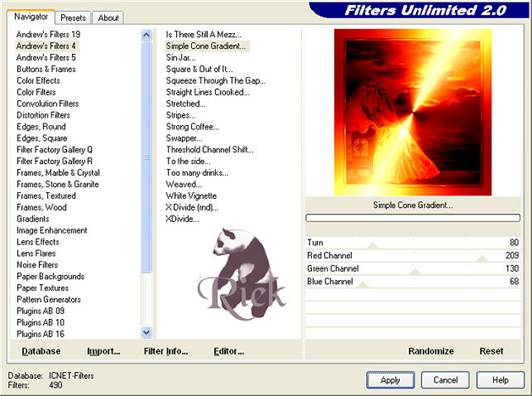Select Pattern Generators category
This screenshot has width=532, height=396.
49,299
